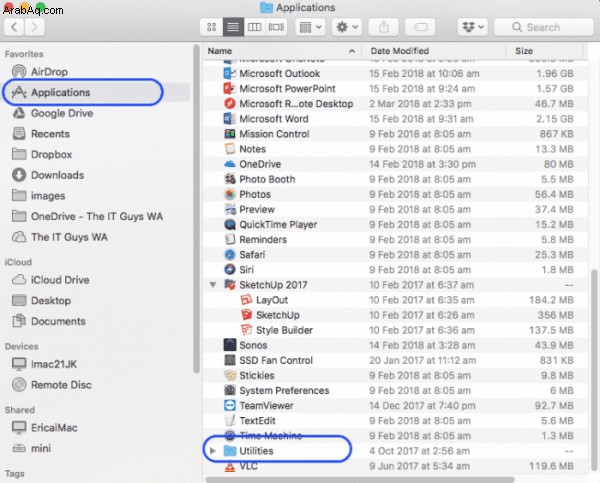Select the Safari app icon
This screenshot has width=600, height=483.
click(230, 255)
